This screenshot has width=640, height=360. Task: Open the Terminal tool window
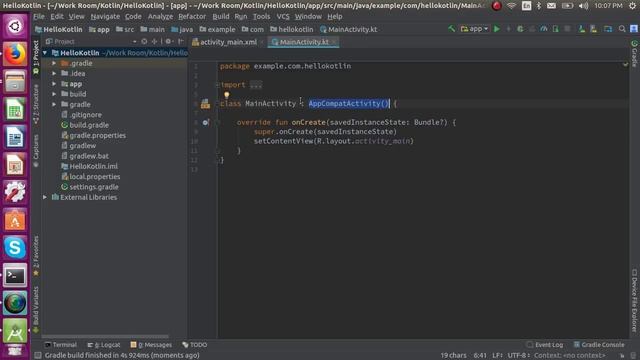click(x=61, y=345)
